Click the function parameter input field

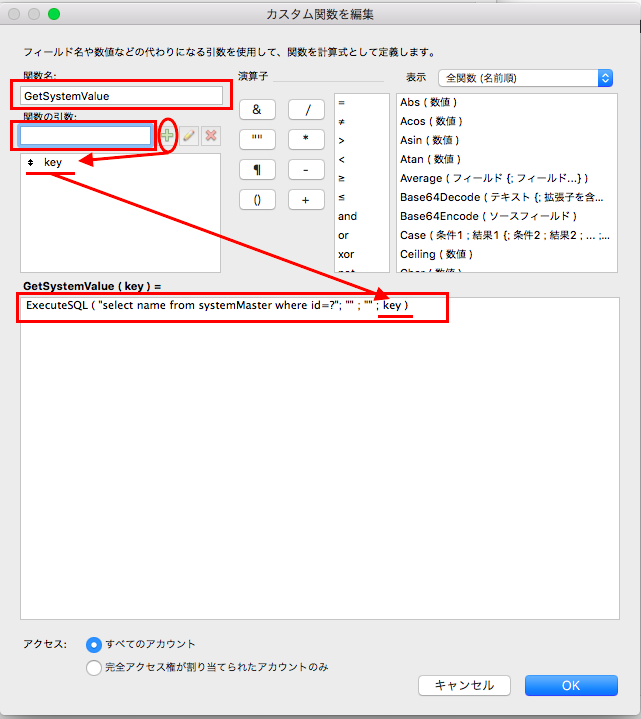(86, 136)
